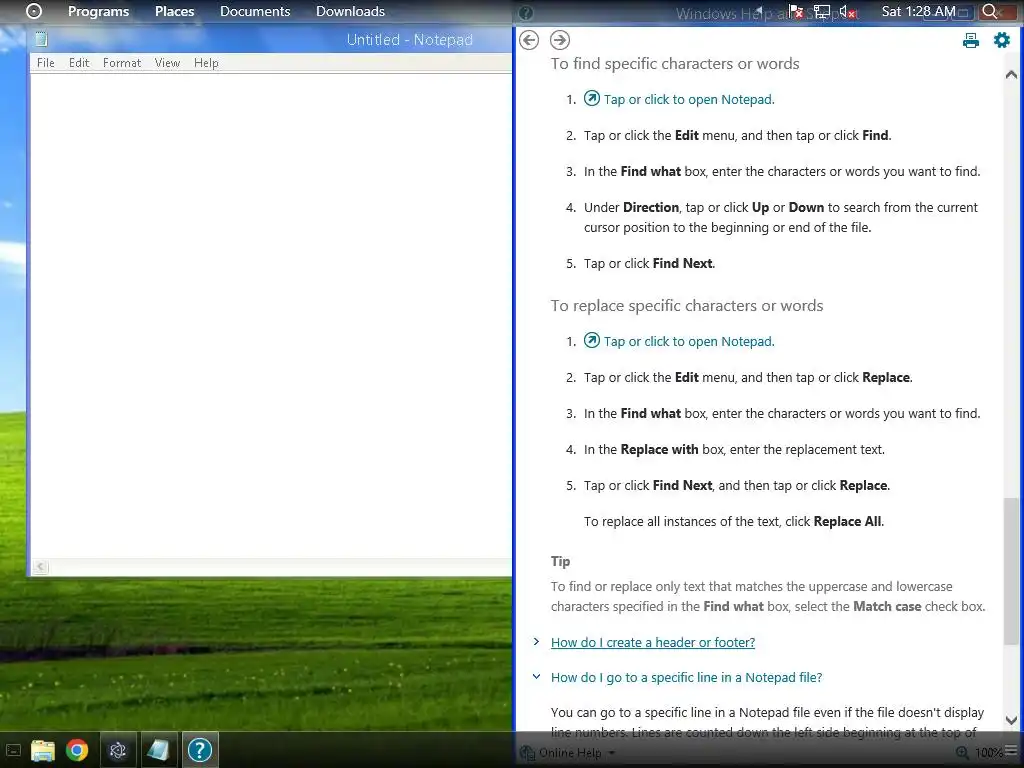1024x768 pixels.
Task: Click the Help window's title bar help icon
Action: click(x=526, y=13)
